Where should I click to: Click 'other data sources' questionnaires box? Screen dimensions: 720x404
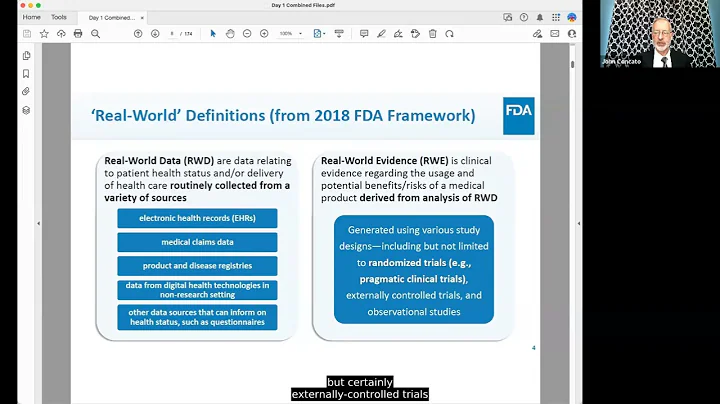[x=197, y=317]
